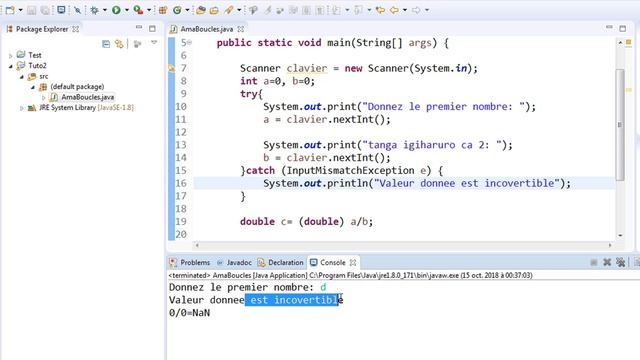Expand the JRE System Library node
This screenshot has height=360, width=640.
click(x=22, y=108)
